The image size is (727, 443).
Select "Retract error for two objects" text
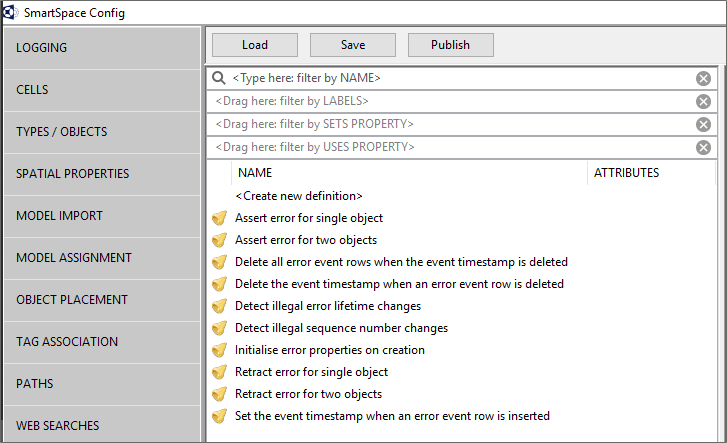point(308,394)
